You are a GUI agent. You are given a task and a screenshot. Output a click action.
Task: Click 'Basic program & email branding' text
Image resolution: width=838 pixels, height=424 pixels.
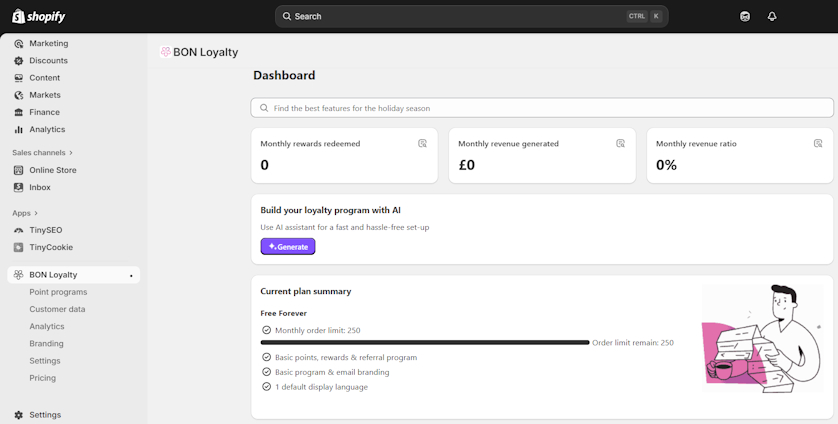(x=332, y=372)
